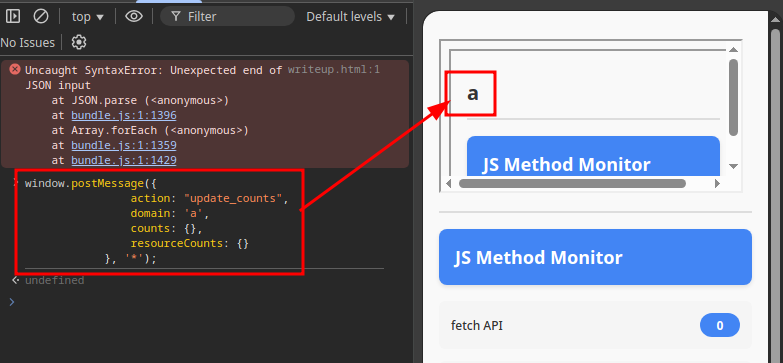Click the action: "update_counts" line
The height and width of the screenshot is (363, 783).
click(210, 198)
